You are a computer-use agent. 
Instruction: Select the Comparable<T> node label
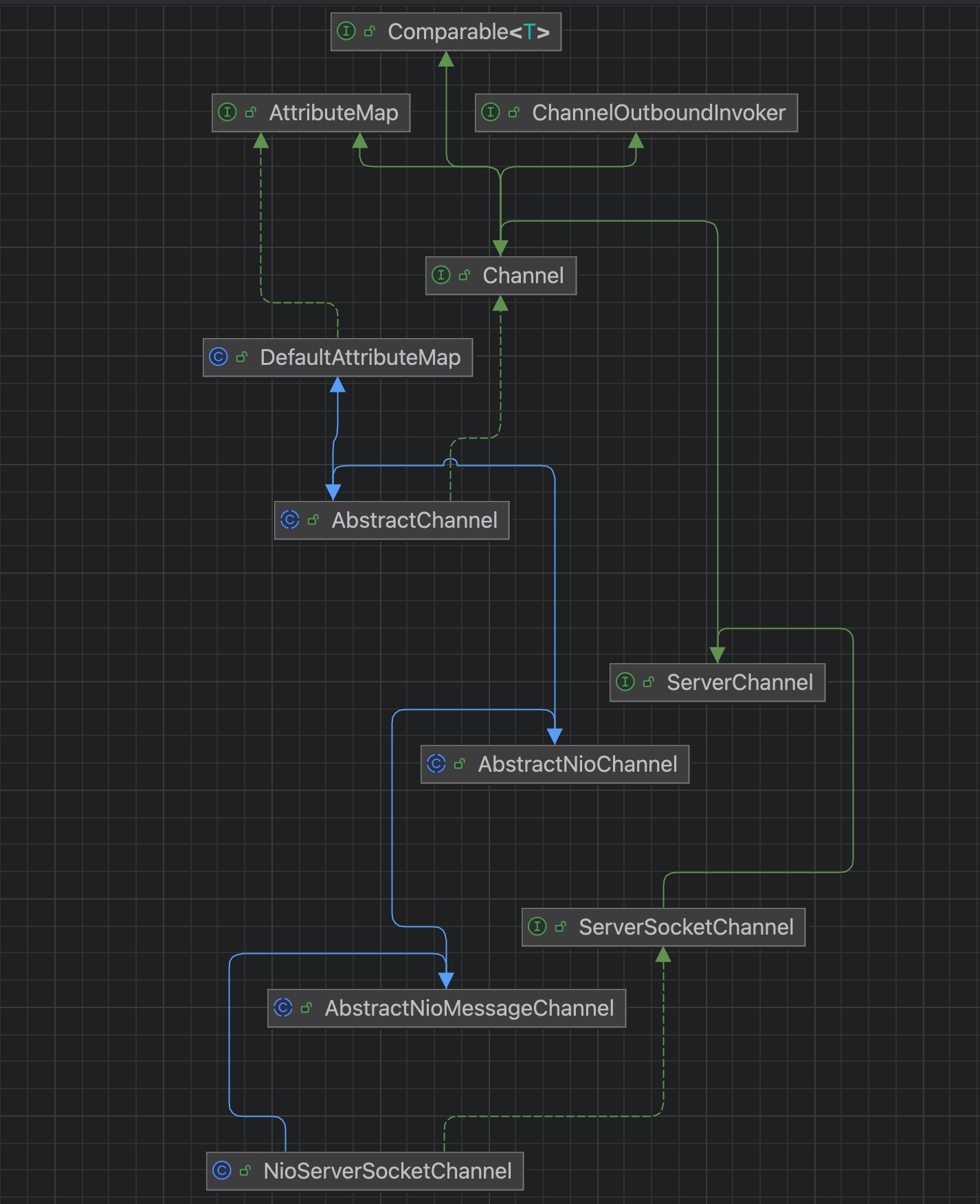(469, 32)
